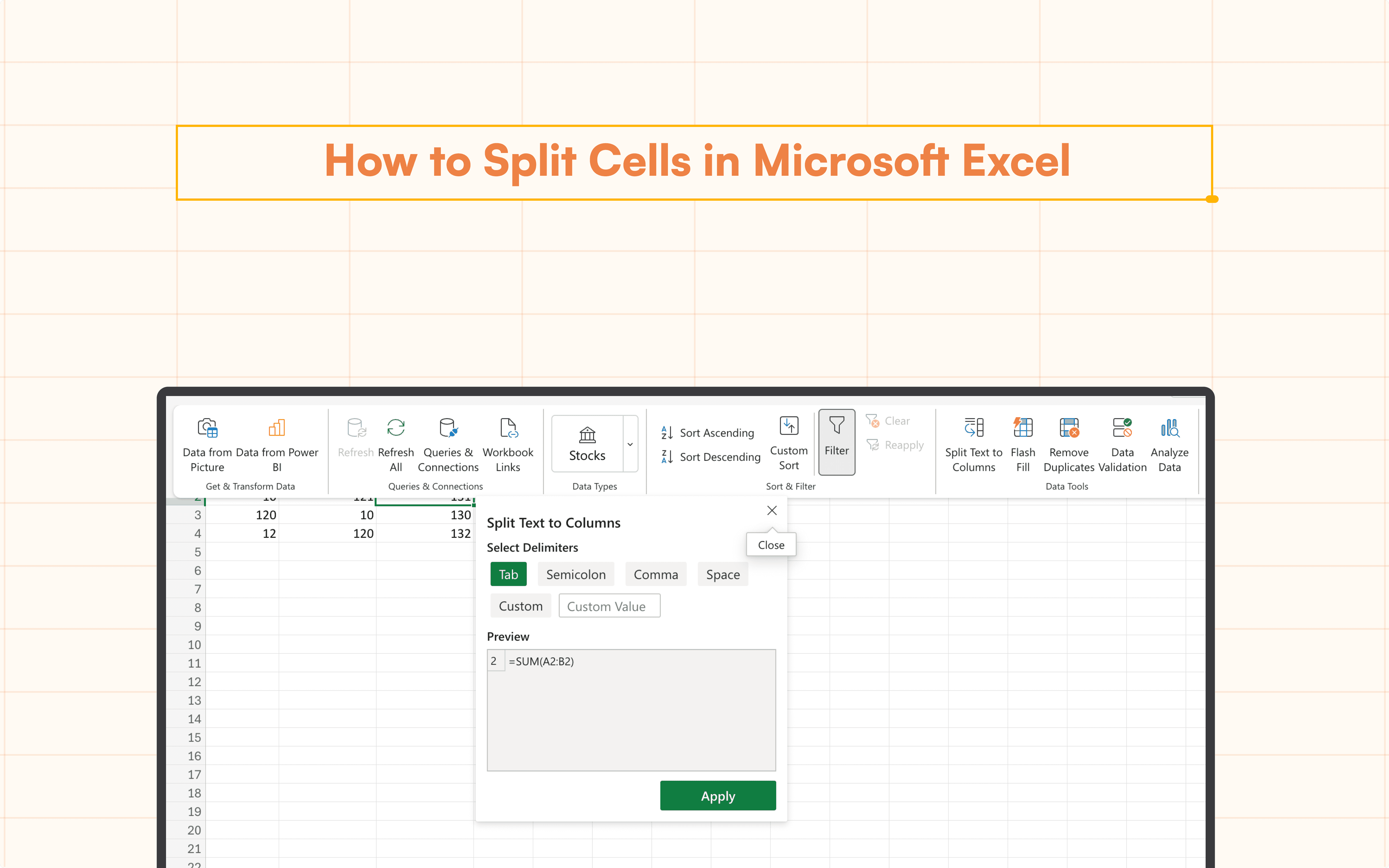Open Queries & Connections pane
1389x868 pixels.
(448, 445)
